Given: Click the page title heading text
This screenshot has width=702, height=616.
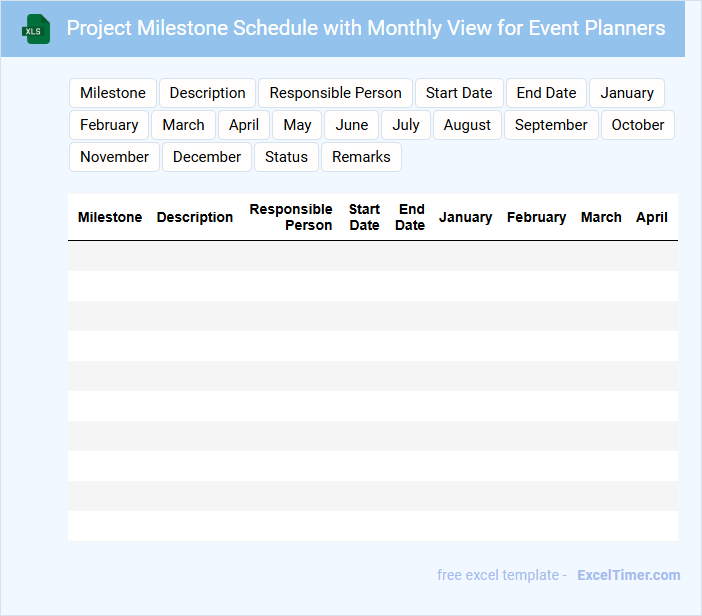Looking at the screenshot, I should pyautogui.click(x=366, y=28).
